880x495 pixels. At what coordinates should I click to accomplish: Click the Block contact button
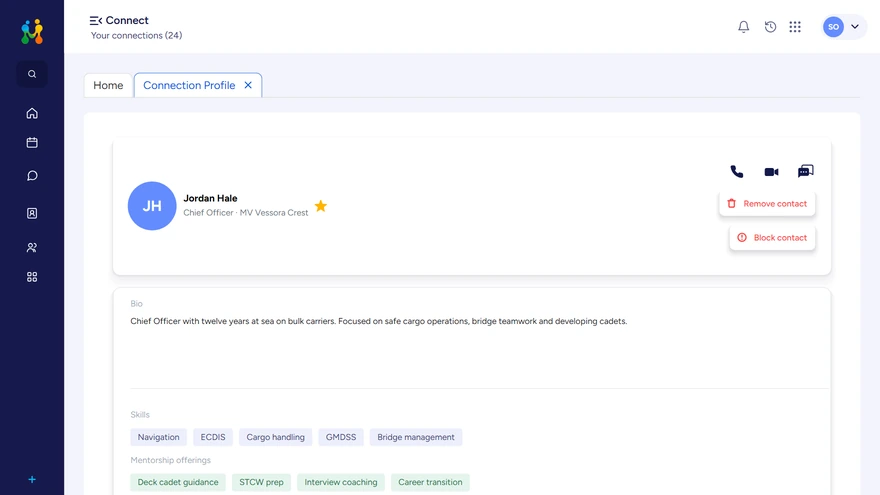click(x=772, y=237)
